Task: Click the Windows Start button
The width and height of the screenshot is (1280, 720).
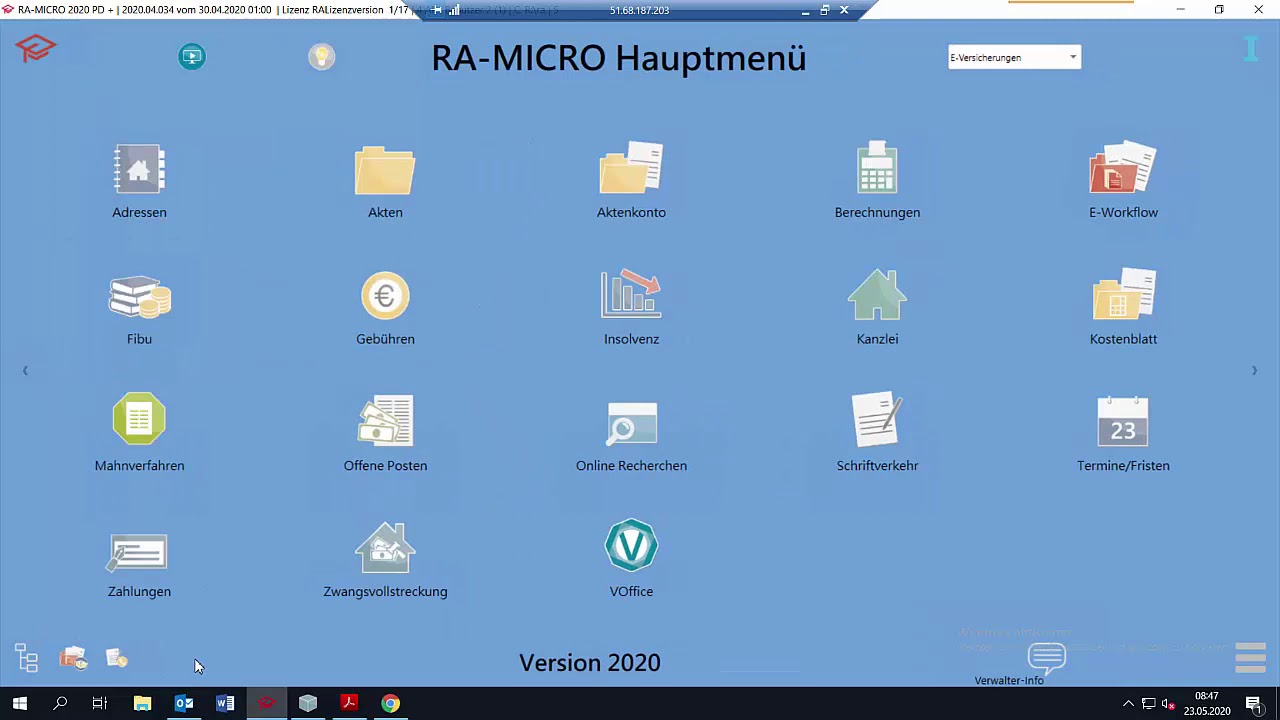Action: tap(20, 703)
